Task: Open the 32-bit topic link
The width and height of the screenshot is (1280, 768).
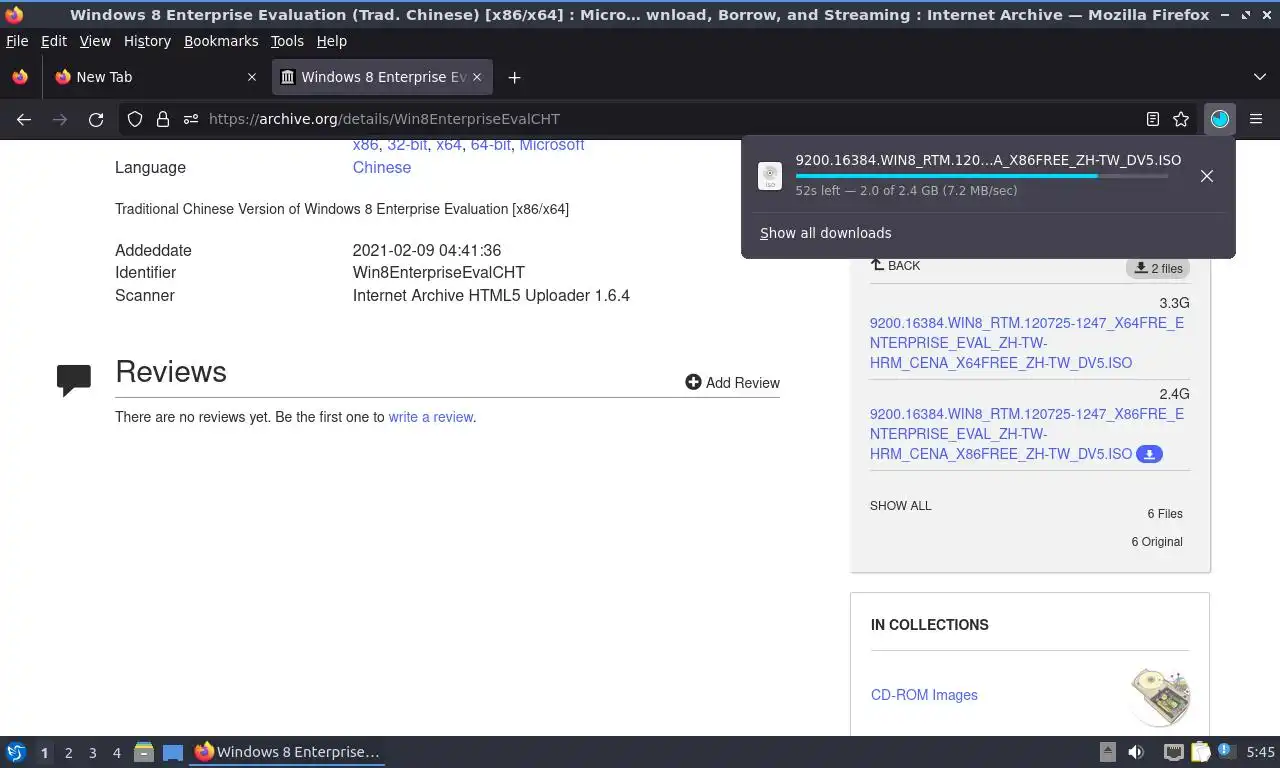Action: pyautogui.click(x=407, y=145)
